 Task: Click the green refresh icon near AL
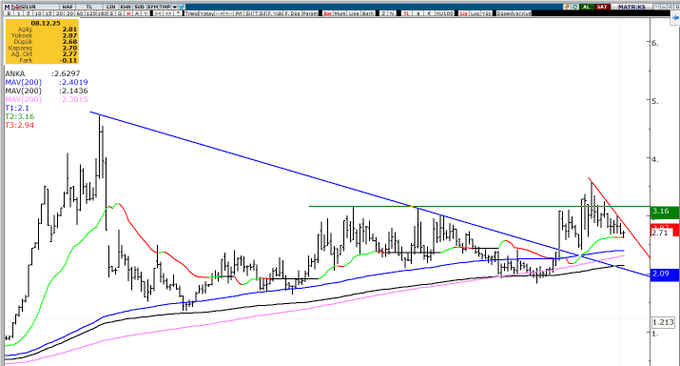click(x=575, y=7)
